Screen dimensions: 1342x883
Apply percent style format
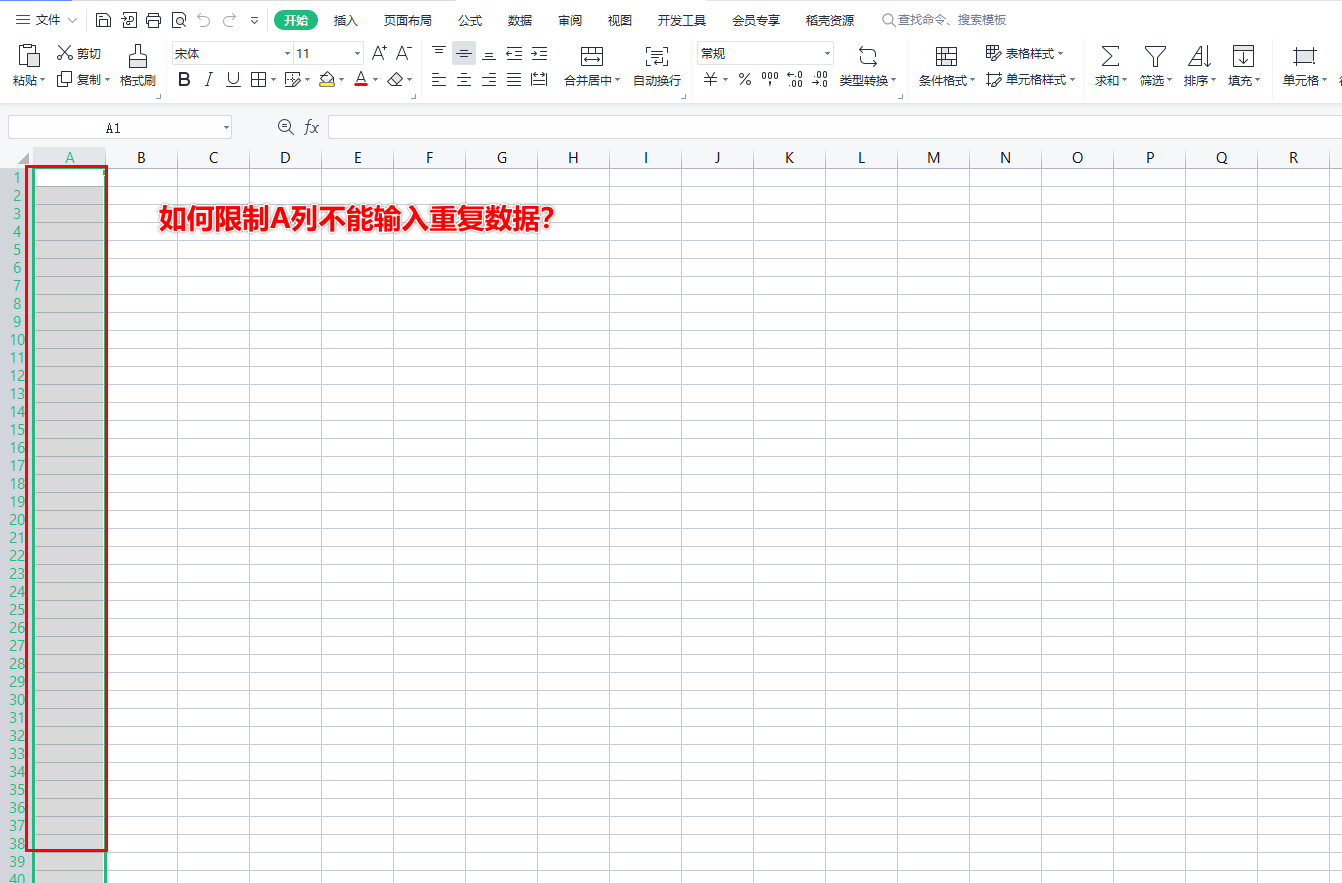pos(745,80)
